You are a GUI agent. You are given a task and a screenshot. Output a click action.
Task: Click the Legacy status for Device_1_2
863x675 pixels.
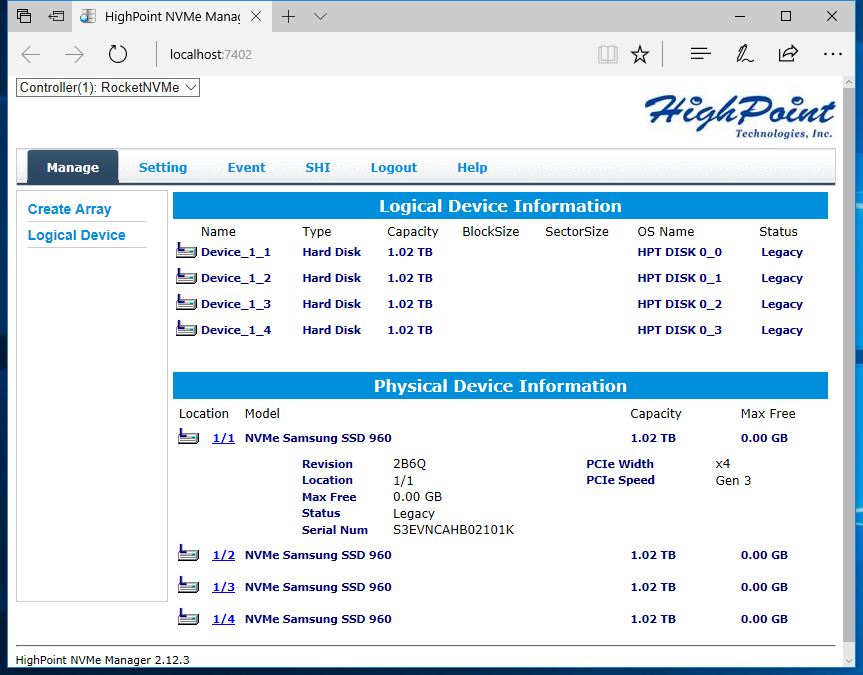782,278
